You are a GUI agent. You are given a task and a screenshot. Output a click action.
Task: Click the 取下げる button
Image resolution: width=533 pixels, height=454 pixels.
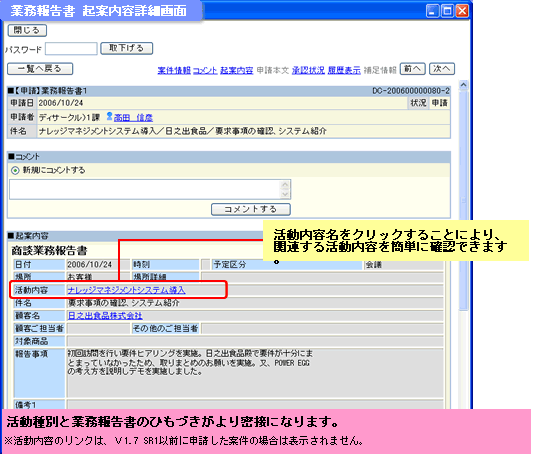pos(126,48)
